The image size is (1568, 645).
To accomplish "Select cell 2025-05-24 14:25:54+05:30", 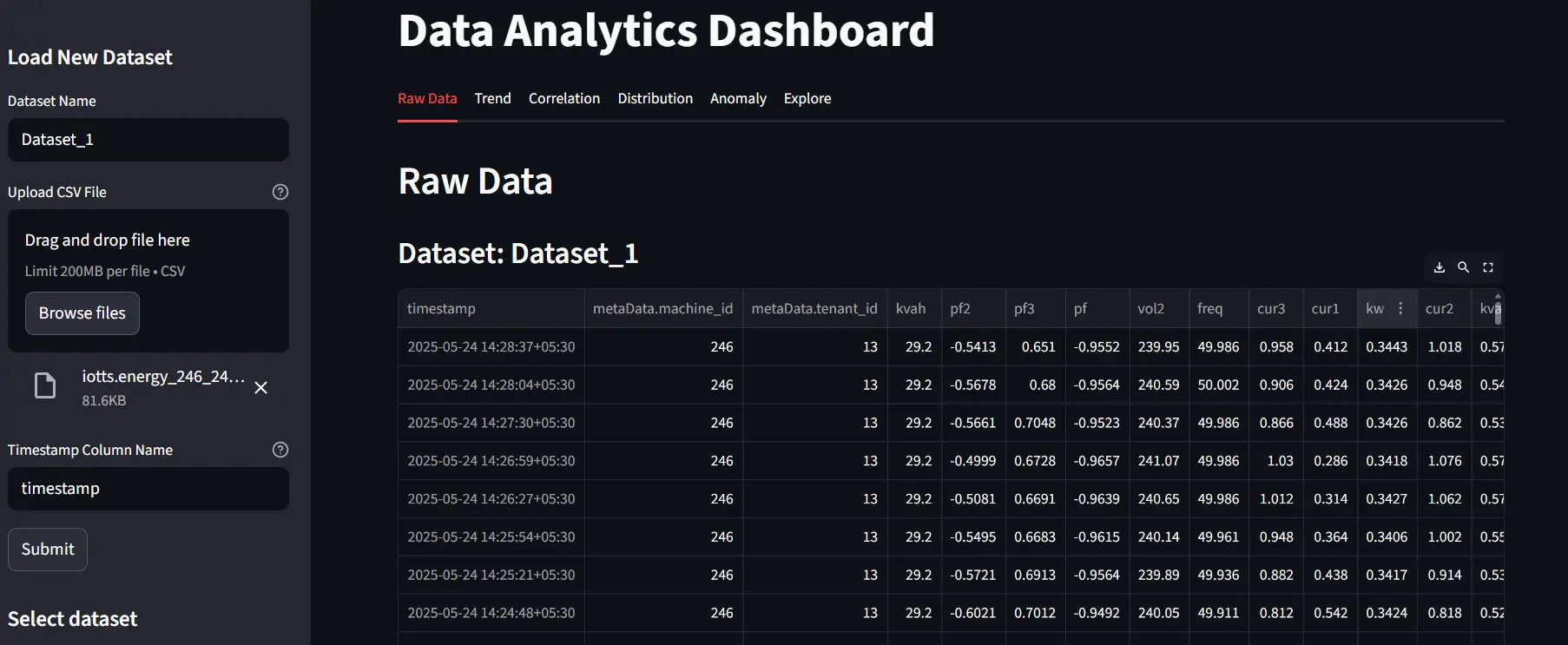I will tap(491, 537).
